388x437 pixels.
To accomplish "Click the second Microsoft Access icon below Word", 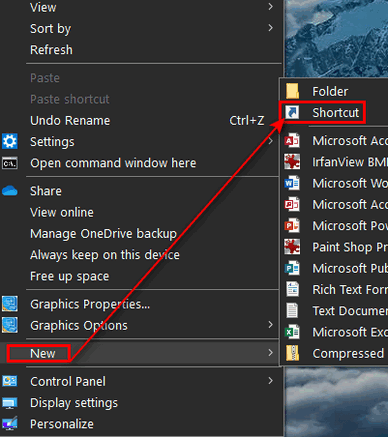I will tap(292, 204).
